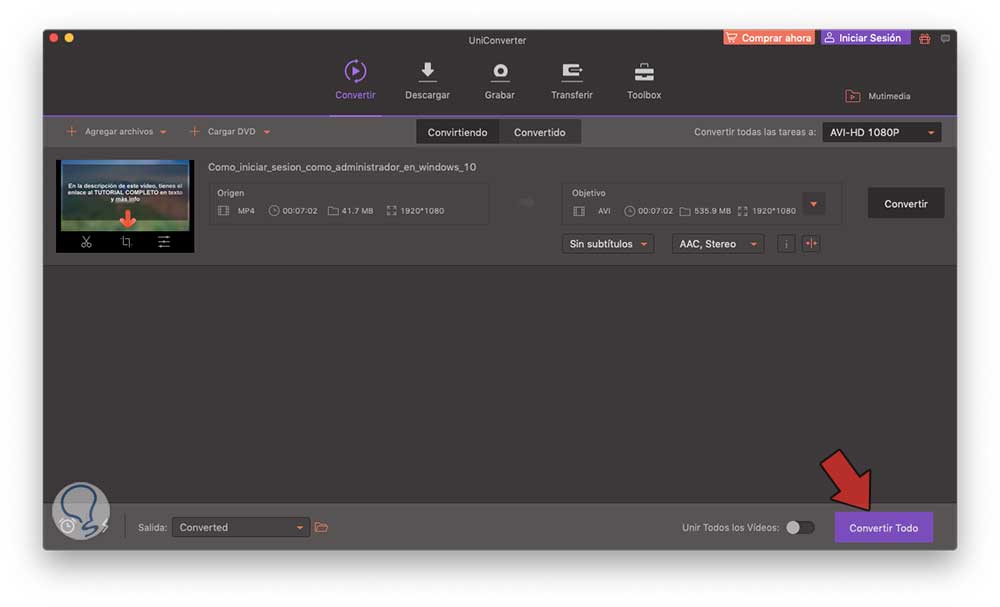Click the media info icon
1000x607 pixels.
coord(786,244)
